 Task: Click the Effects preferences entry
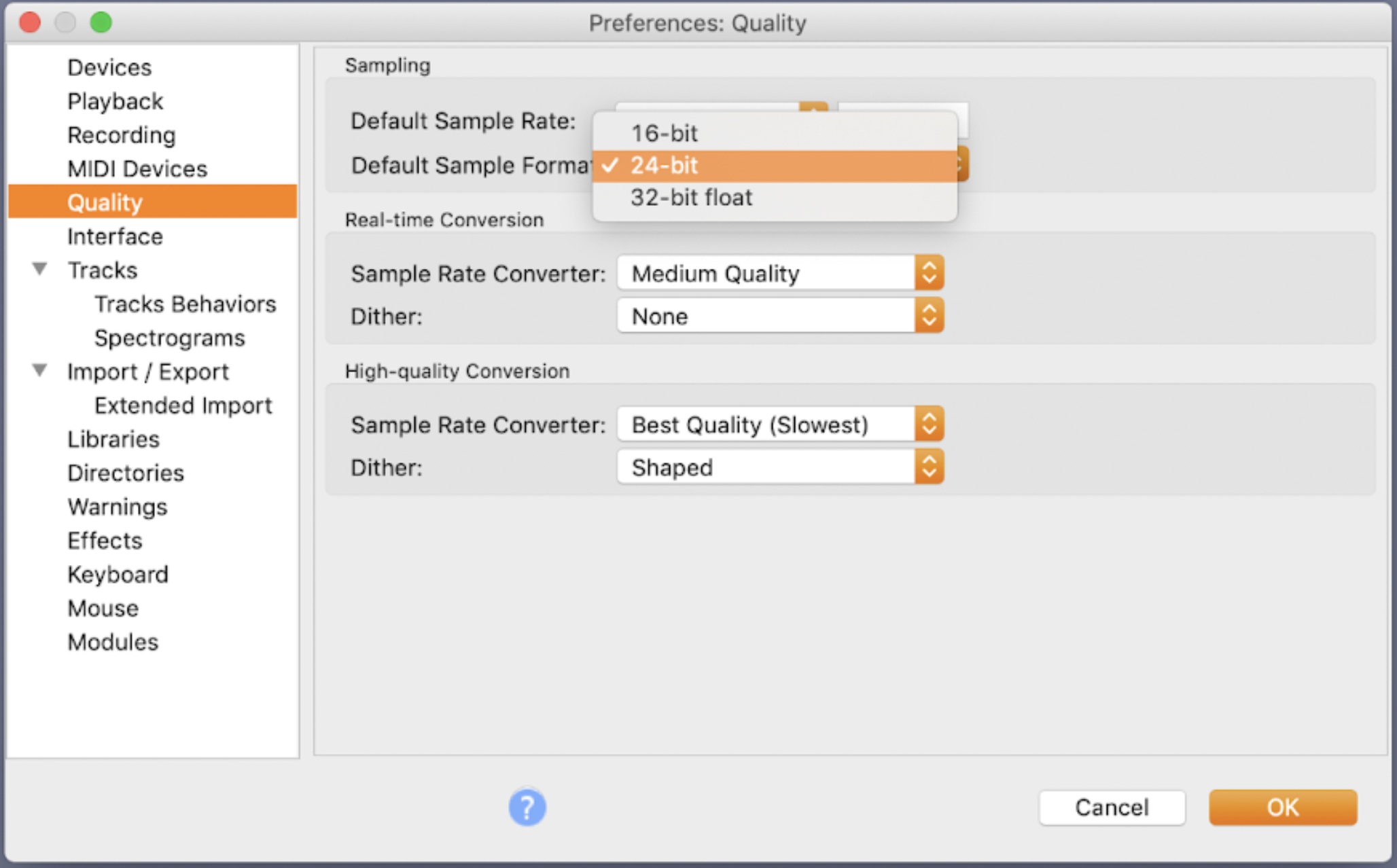click(x=105, y=541)
